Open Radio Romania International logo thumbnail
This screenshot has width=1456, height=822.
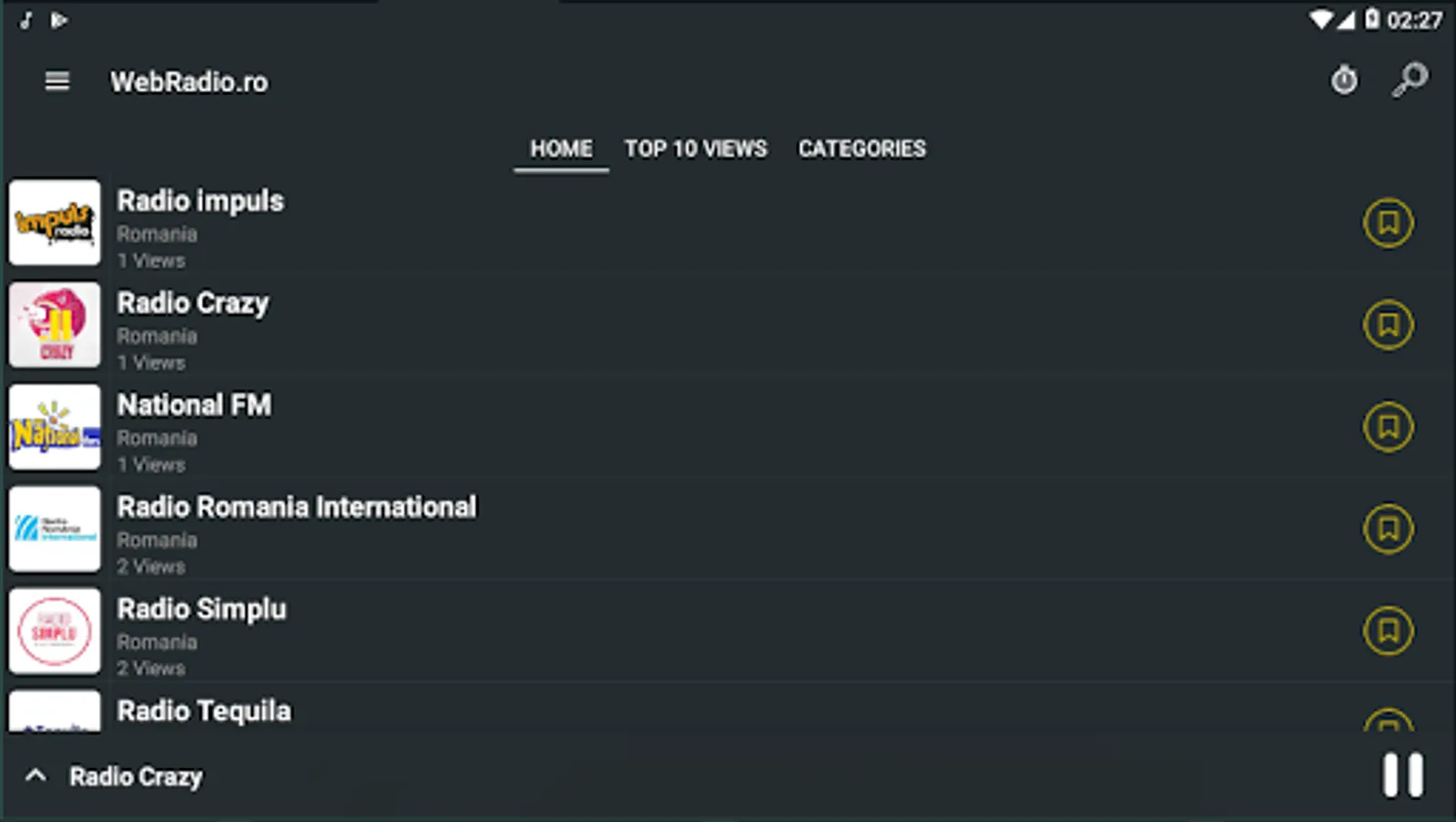(55, 529)
